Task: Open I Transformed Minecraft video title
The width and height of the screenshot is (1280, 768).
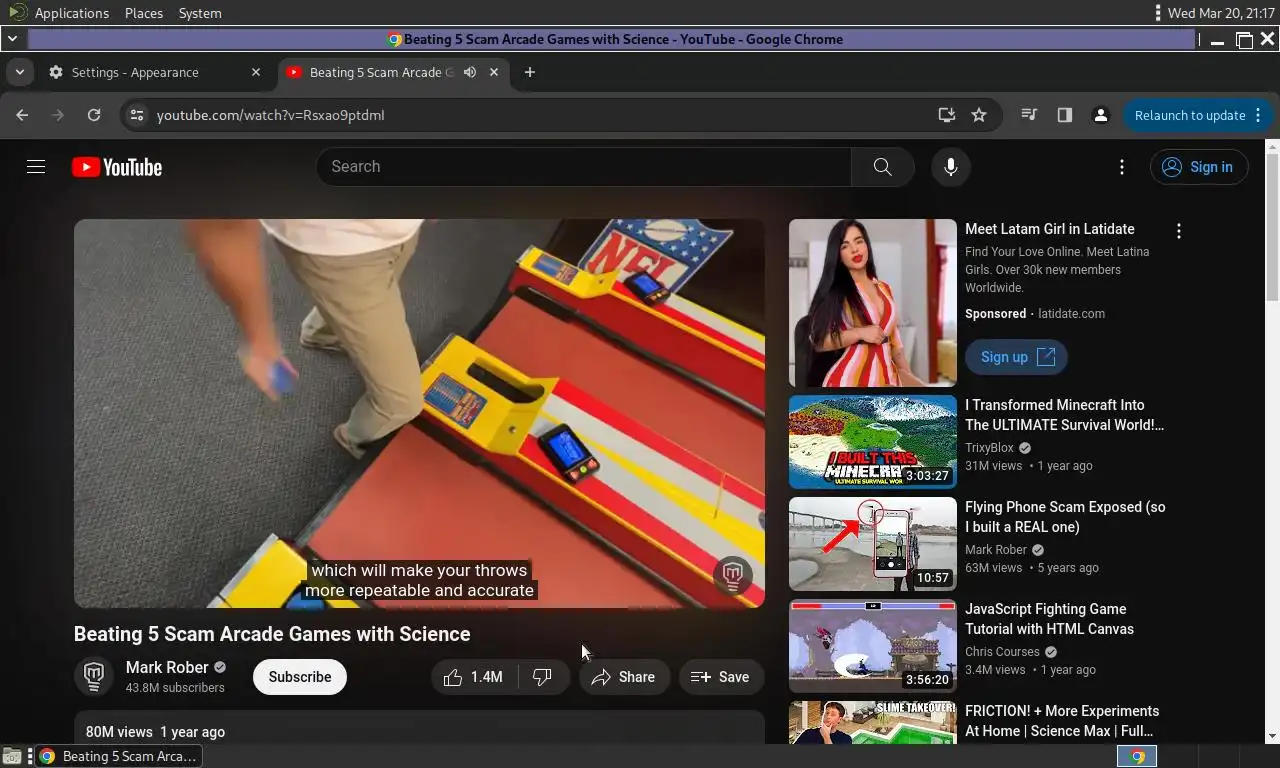Action: pyautogui.click(x=1064, y=415)
